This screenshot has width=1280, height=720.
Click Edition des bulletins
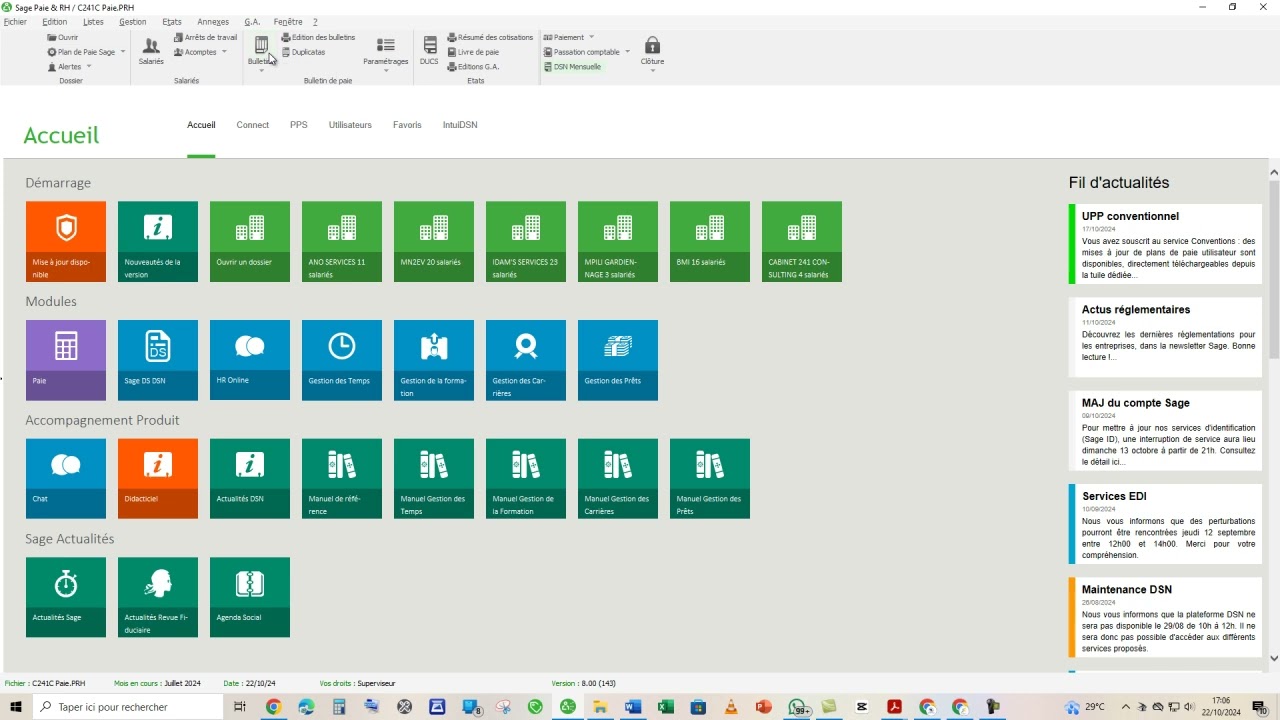point(318,38)
